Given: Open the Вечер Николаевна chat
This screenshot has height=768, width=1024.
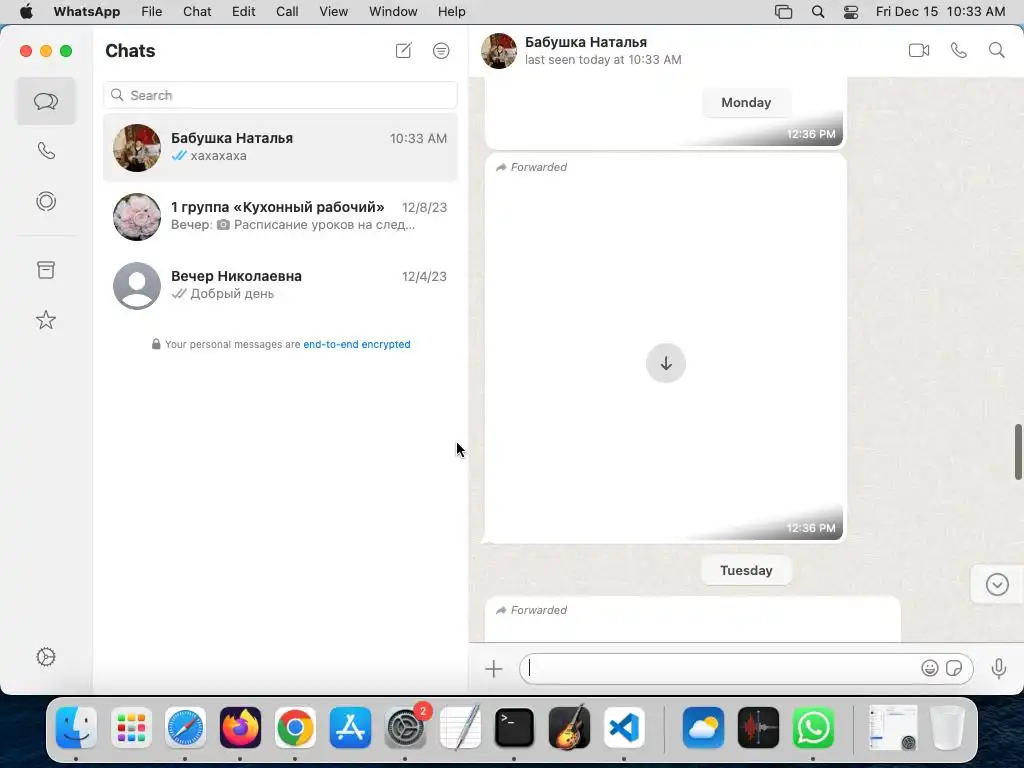Looking at the screenshot, I should 280,285.
